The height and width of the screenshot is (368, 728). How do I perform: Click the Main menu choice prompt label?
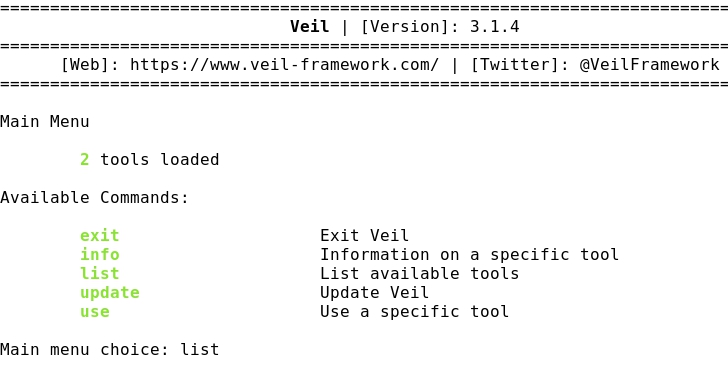[x=84, y=349]
